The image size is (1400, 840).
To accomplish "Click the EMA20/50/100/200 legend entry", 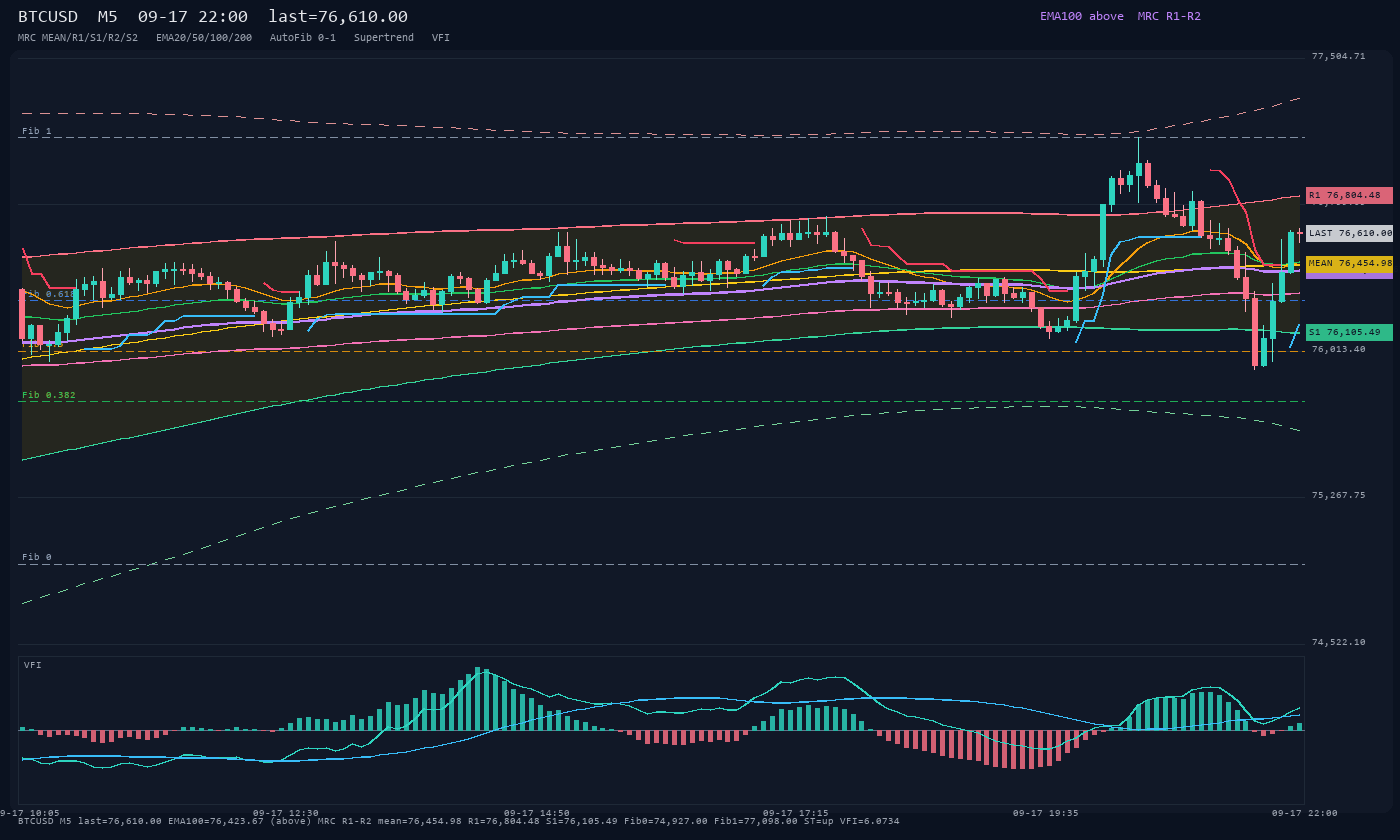I will [x=204, y=38].
